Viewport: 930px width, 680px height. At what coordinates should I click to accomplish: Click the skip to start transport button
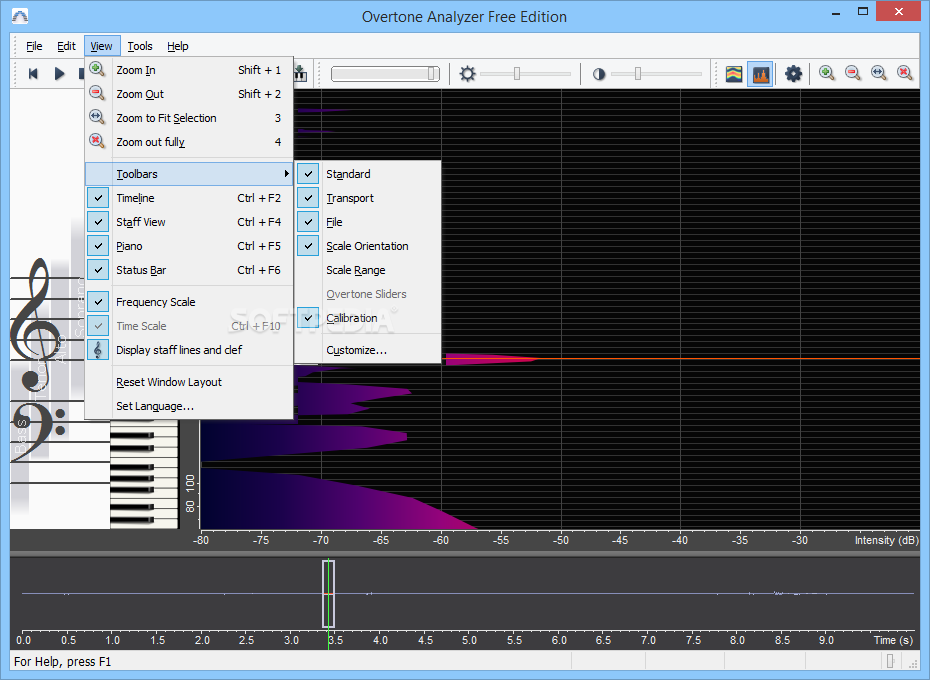pos(33,74)
